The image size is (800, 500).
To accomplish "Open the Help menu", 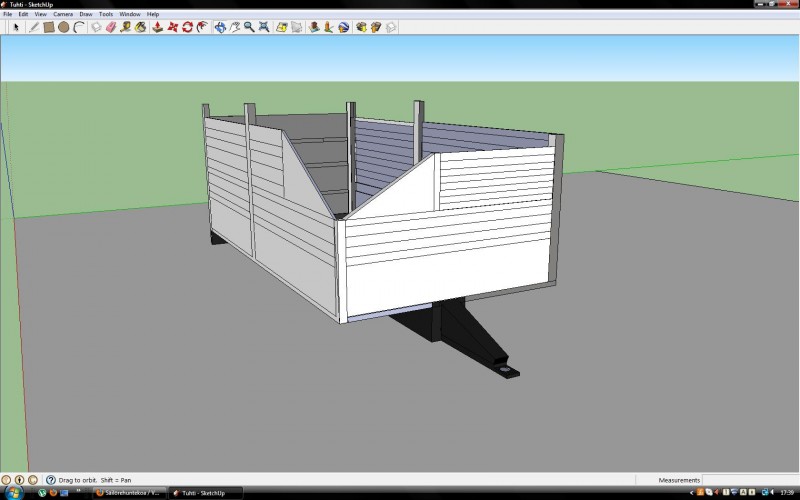I will [x=153, y=14].
